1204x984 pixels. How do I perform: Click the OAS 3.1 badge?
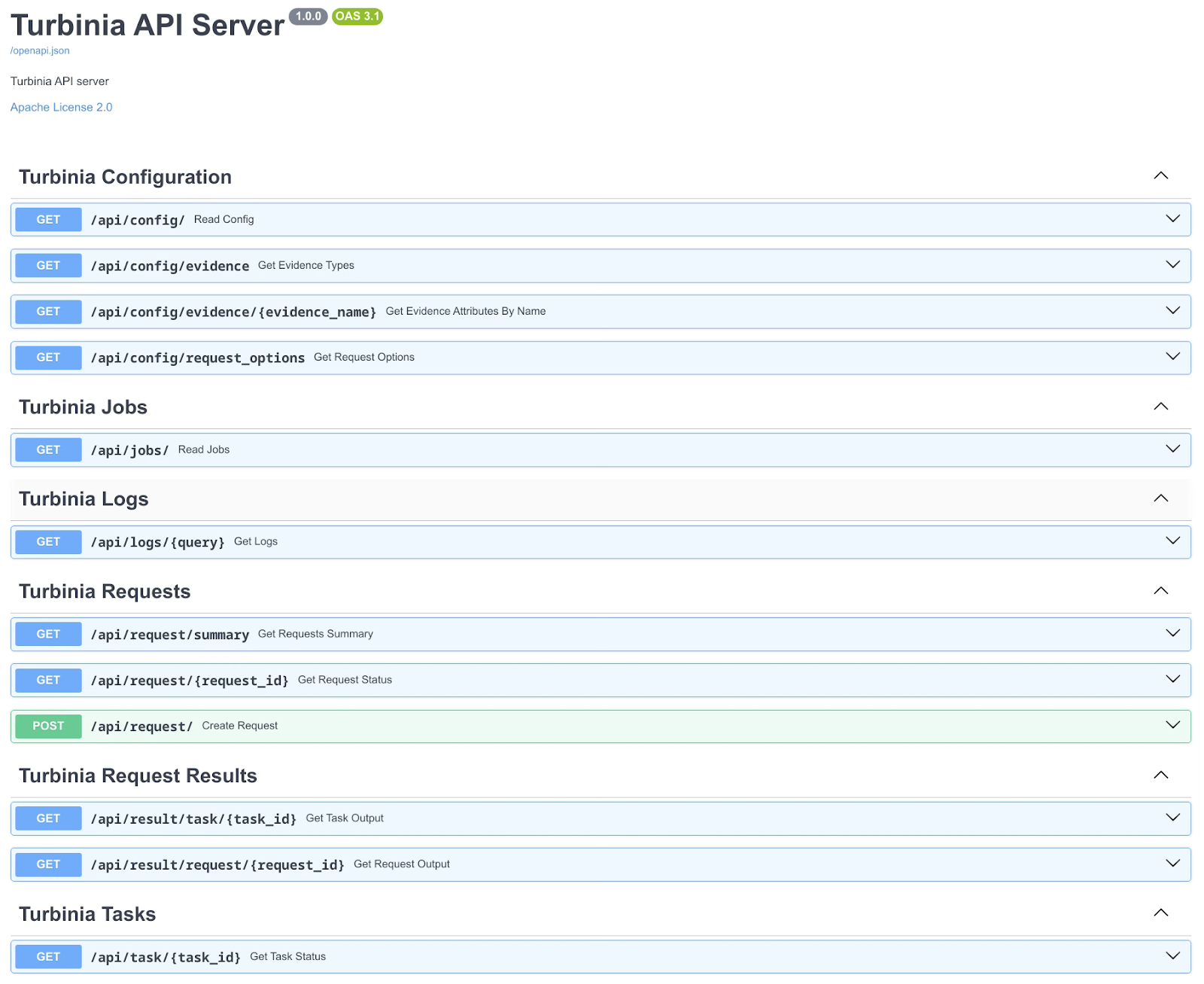(x=357, y=16)
